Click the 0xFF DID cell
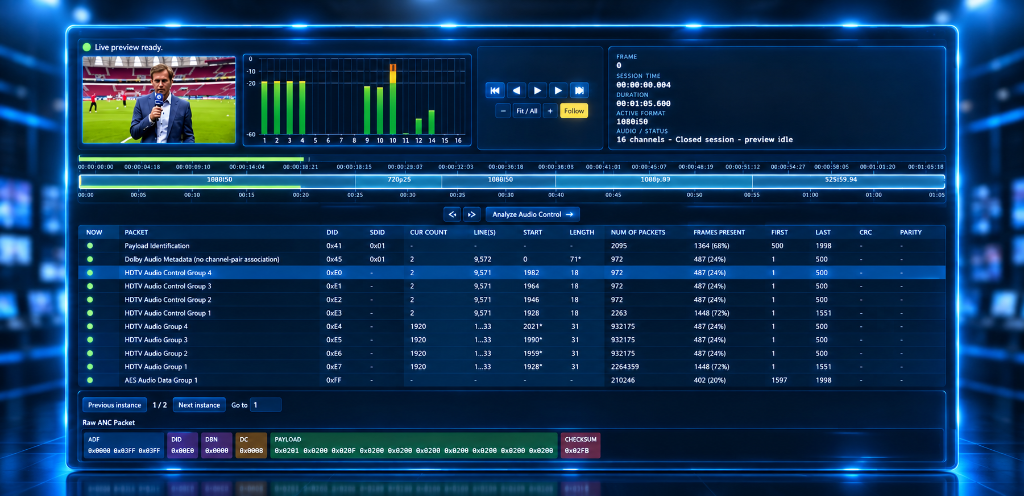Screen dimensions: 1024x496 coord(333,380)
